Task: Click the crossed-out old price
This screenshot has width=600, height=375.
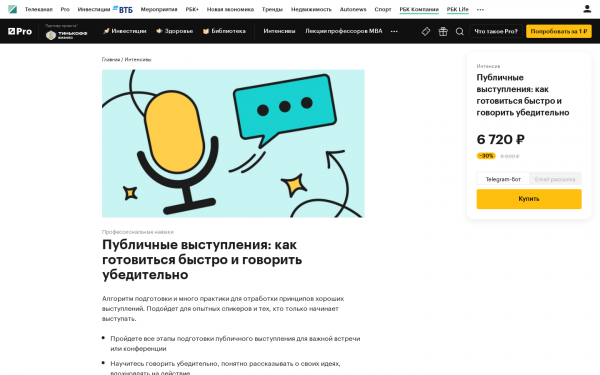Action: [x=510, y=156]
